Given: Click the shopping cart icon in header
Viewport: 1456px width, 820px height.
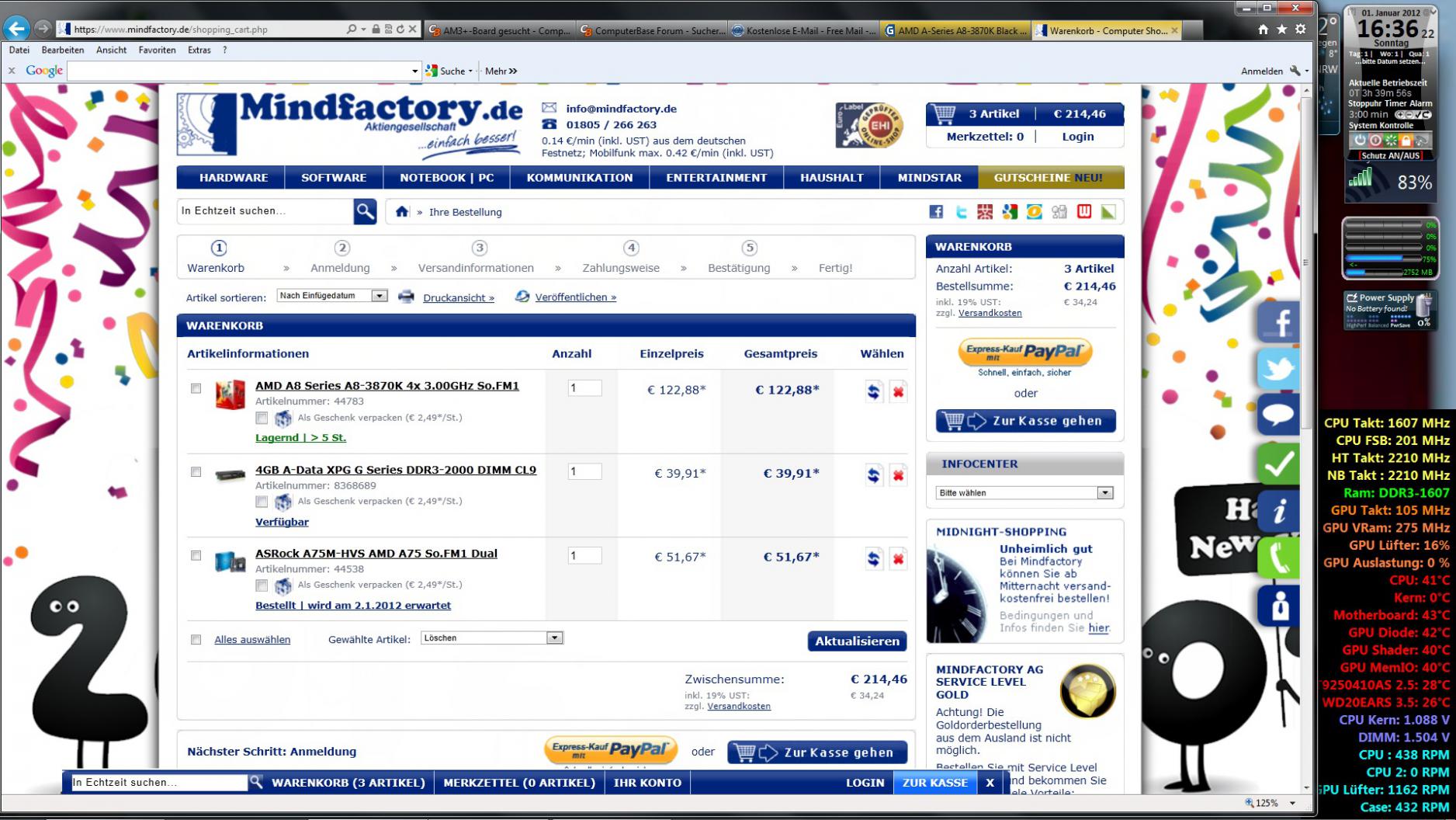Looking at the screenshot, I should click(945, 114).
